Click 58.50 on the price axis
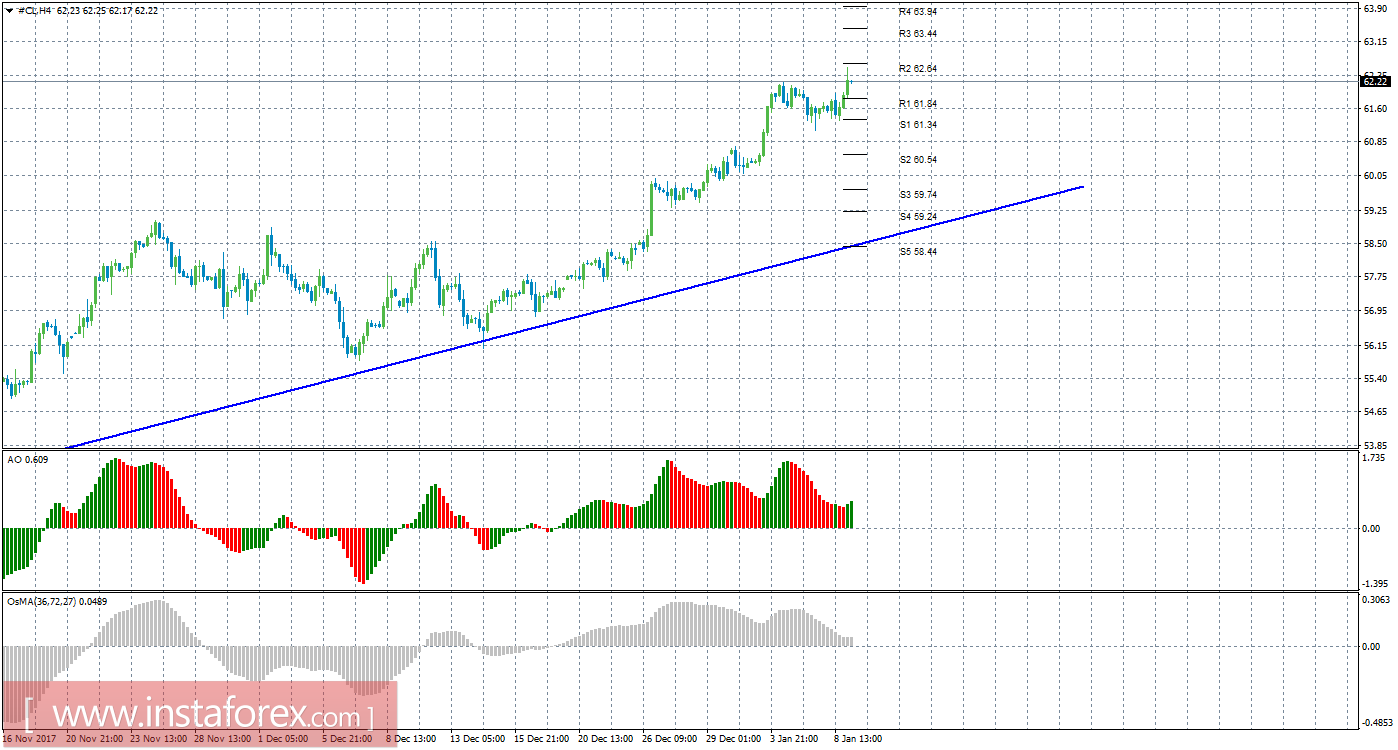This screenshot has height=750, width=1398. [1375, 244]
